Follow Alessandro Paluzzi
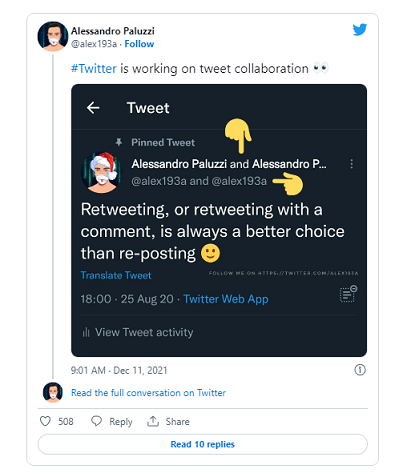 139,44
